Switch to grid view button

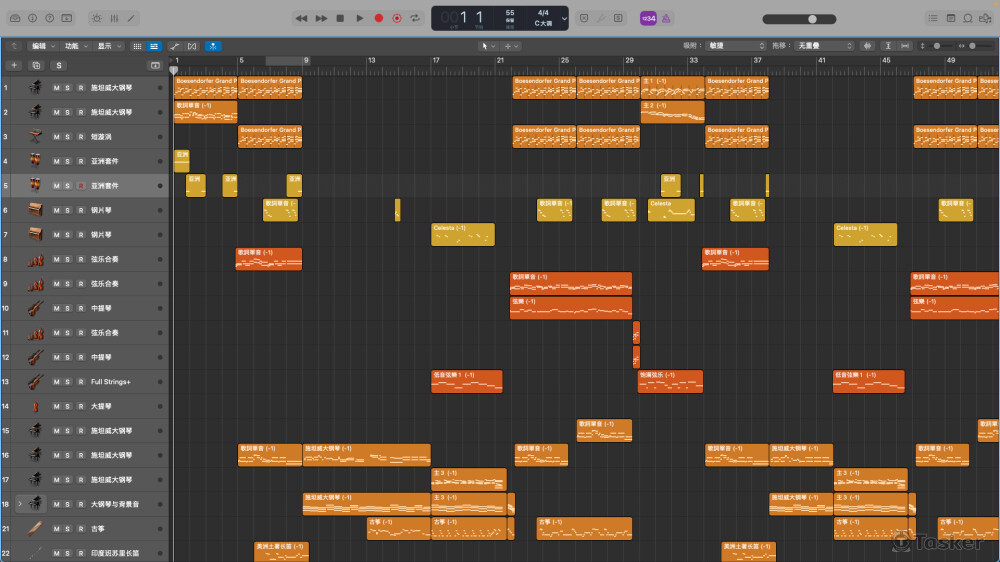click(x=137, y=46)
